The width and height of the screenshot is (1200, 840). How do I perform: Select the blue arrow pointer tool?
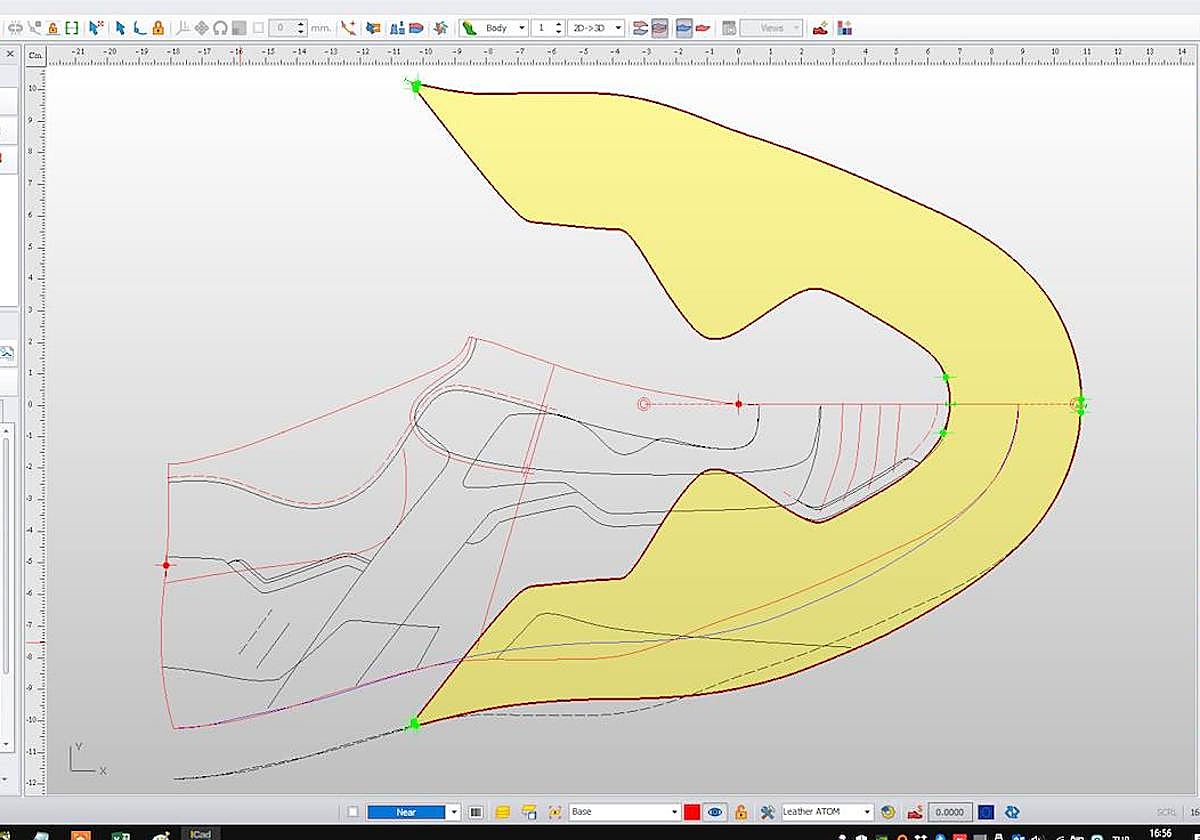click(x=120, y=28)
